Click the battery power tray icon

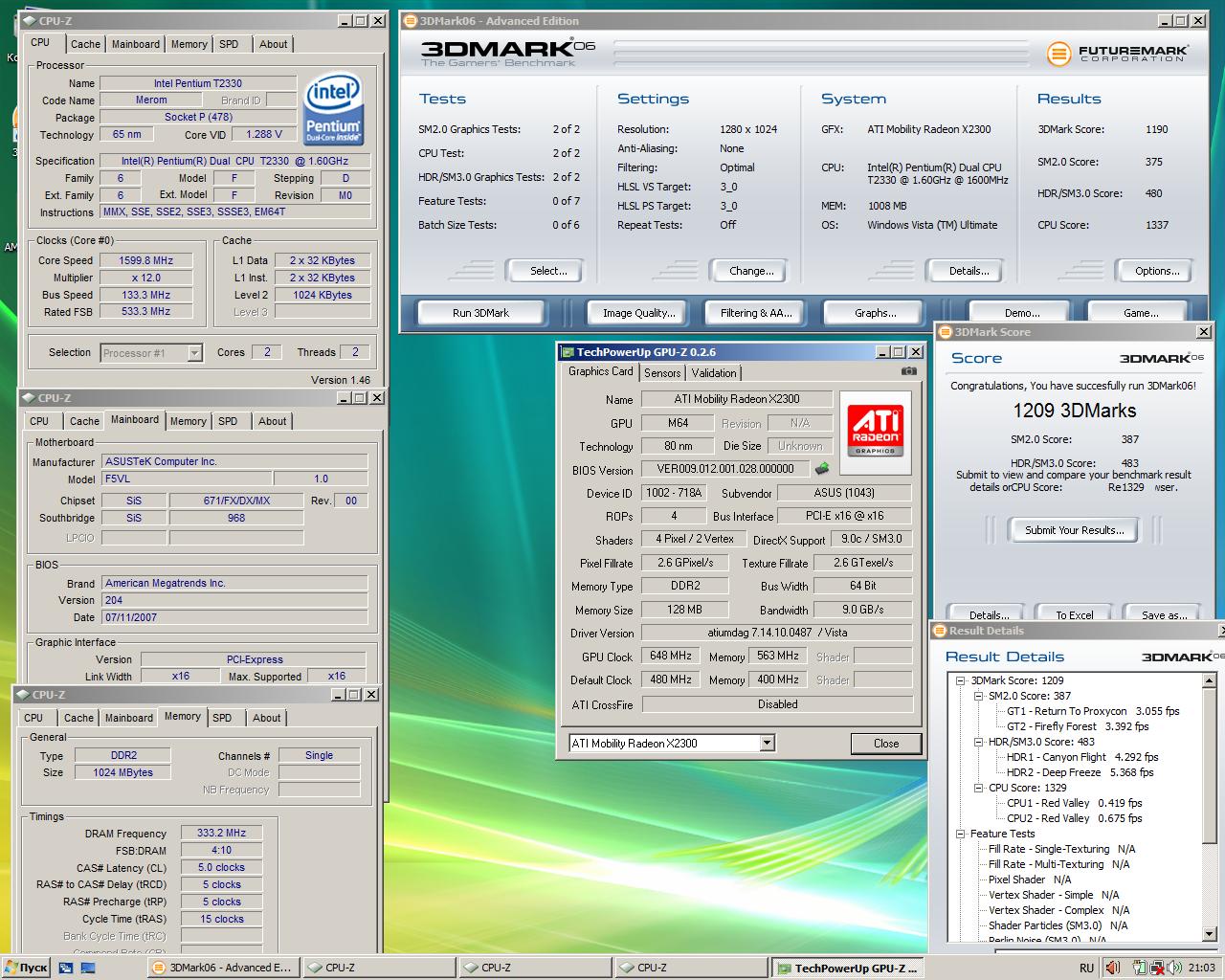point(1138,968)
